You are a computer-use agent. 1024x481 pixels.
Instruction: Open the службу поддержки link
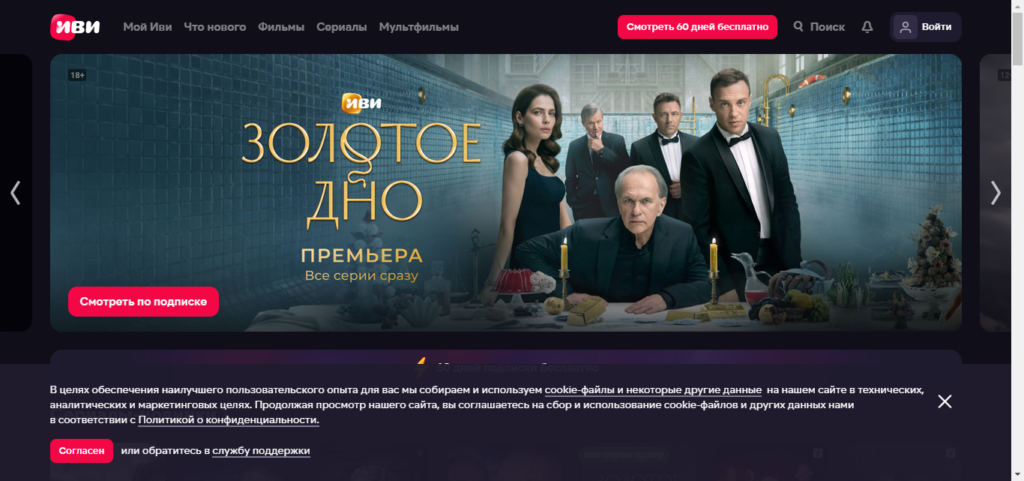(x=261, y=451)
